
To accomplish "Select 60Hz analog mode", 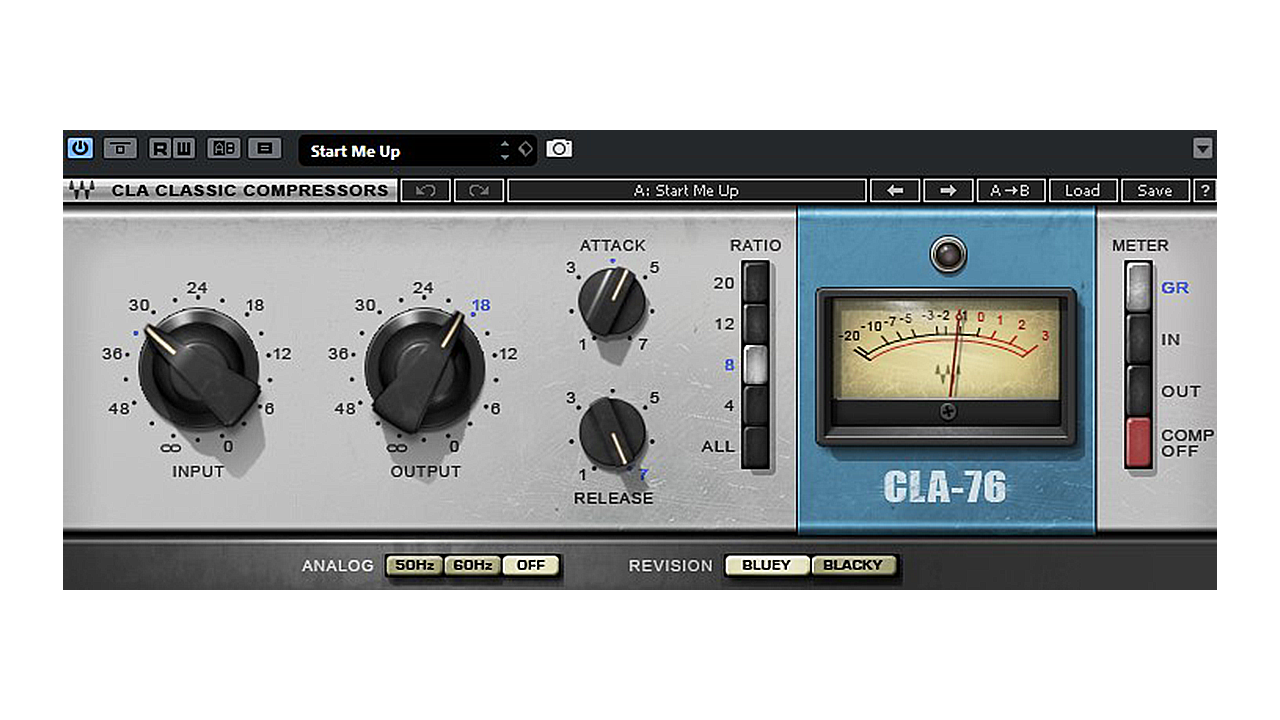I will coord(472,566).
